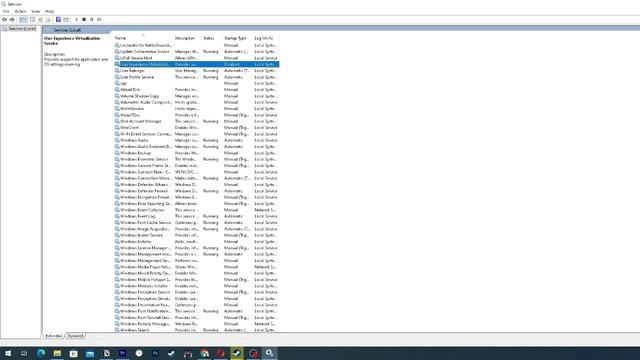Select the User Manager service

tap(197, 71)
